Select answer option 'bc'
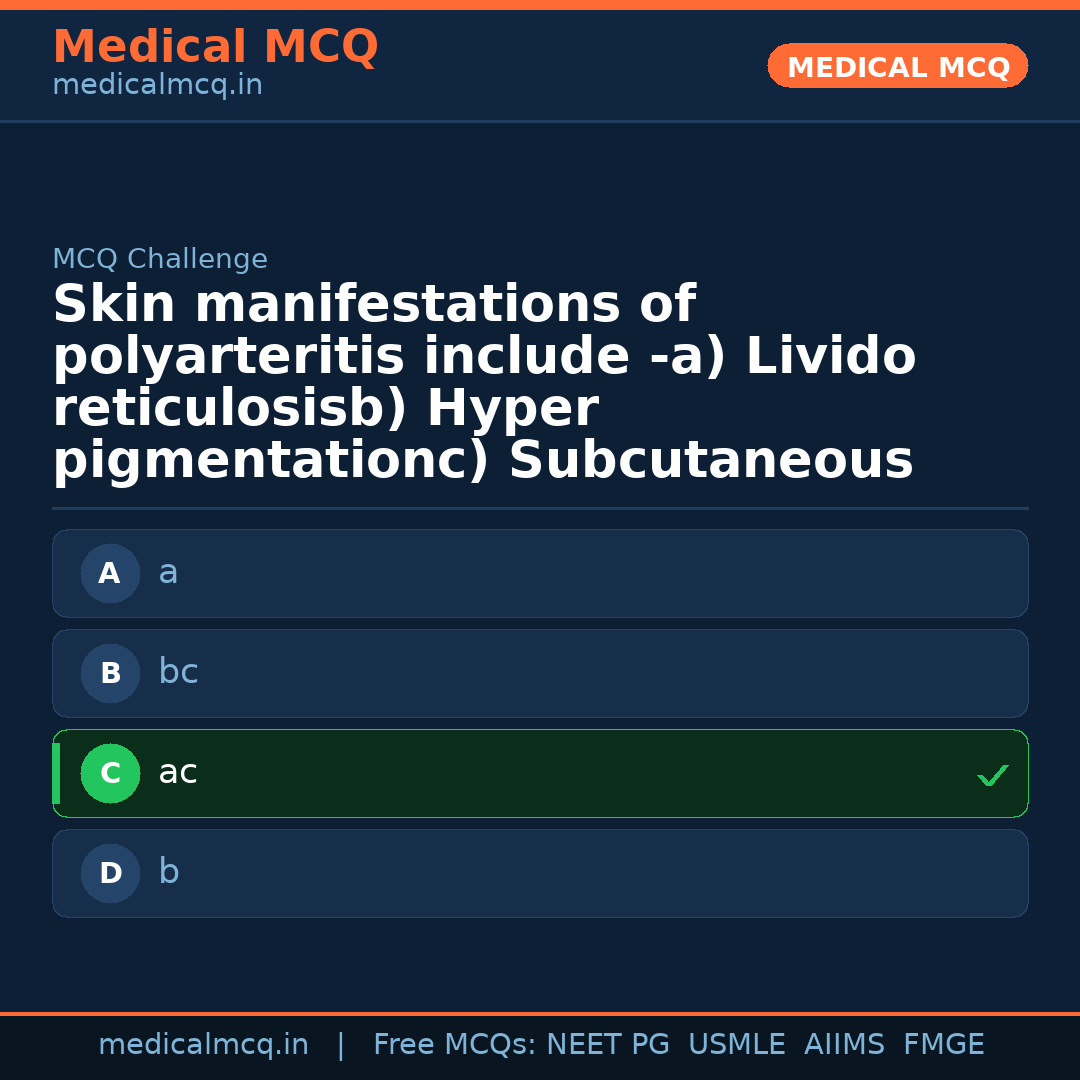Image resolution: width=1080 pixels, height=1080 pixels. tap(540, 674)
